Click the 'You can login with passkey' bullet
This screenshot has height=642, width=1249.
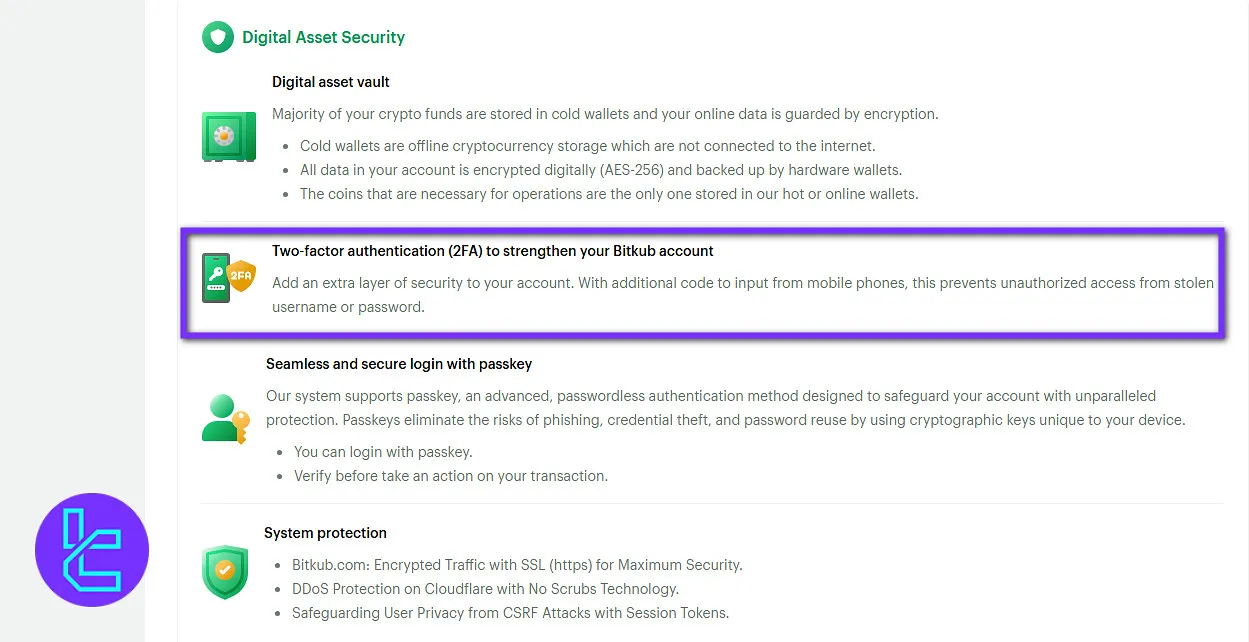point(383,452)
